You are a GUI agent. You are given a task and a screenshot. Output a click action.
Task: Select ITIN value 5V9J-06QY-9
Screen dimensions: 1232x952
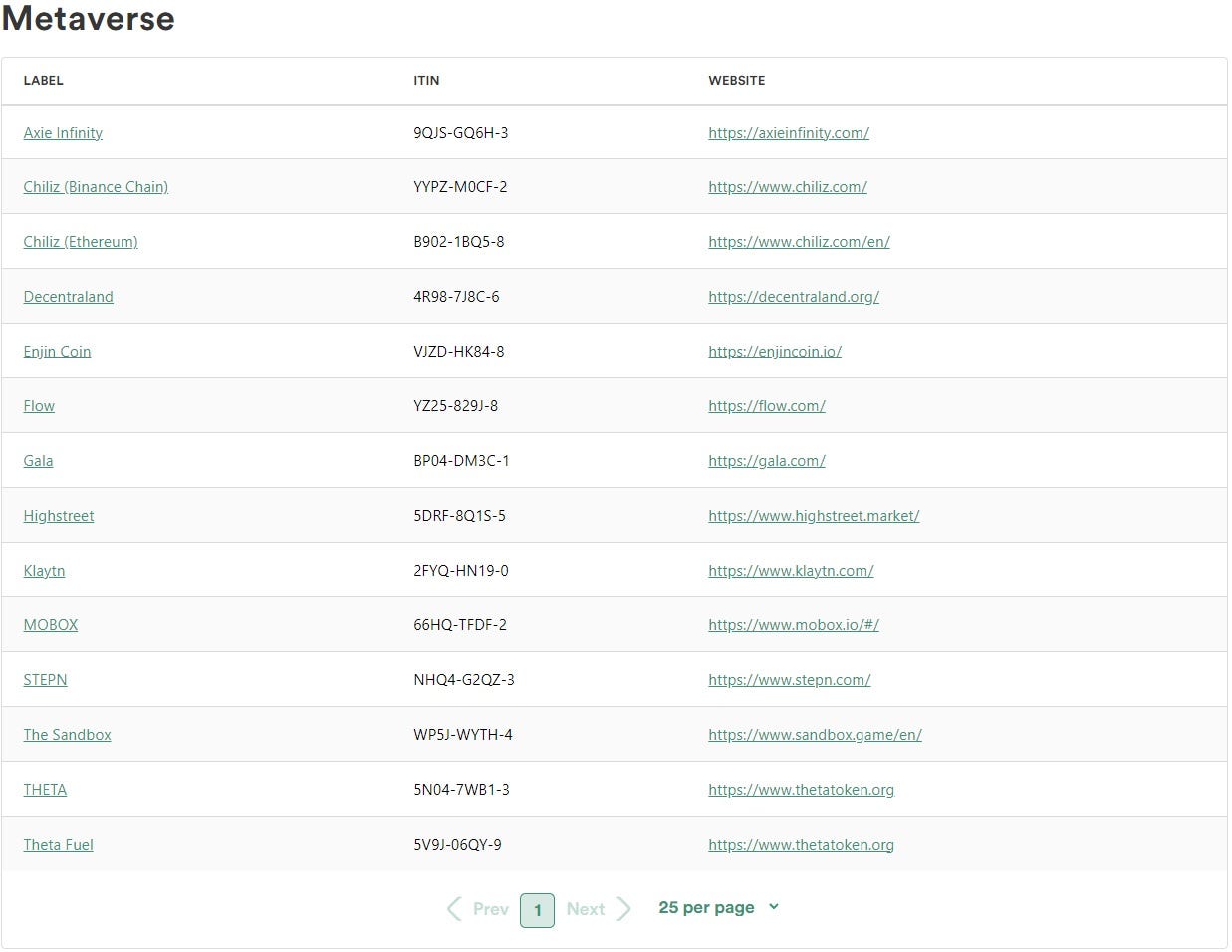click(457, 845)
